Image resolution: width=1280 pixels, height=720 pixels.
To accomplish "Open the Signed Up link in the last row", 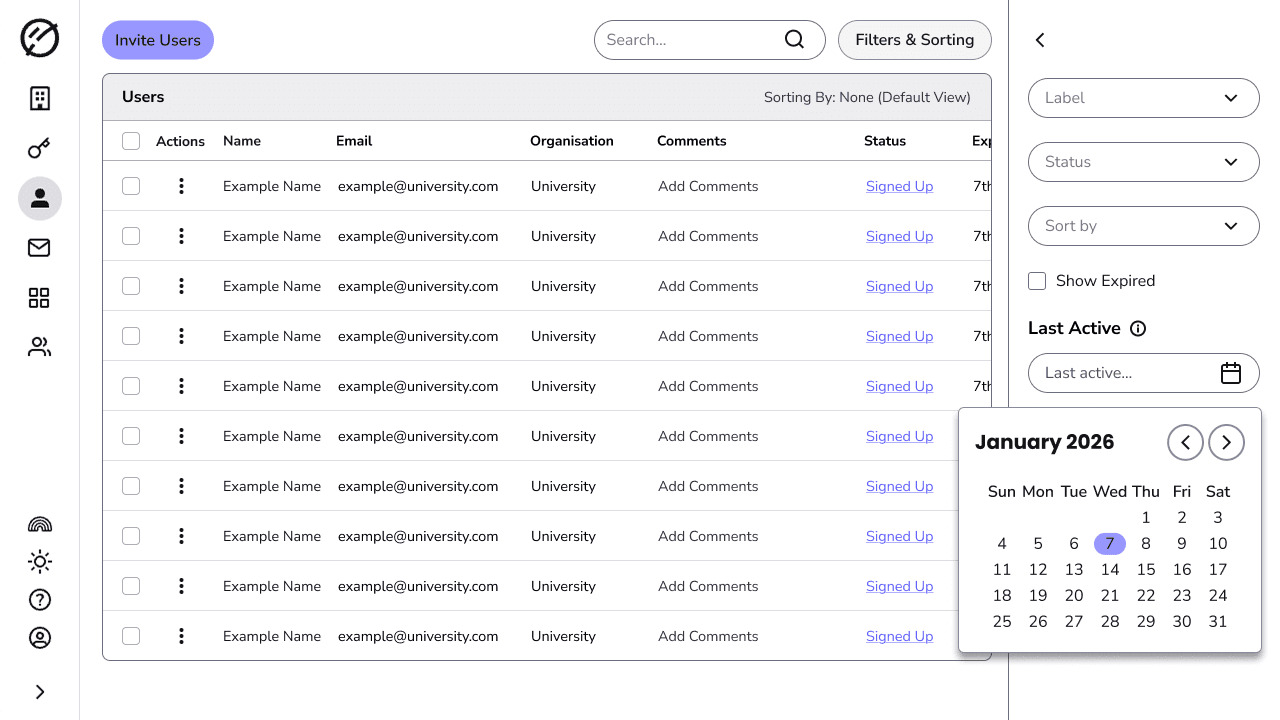I will coord(899,636).
